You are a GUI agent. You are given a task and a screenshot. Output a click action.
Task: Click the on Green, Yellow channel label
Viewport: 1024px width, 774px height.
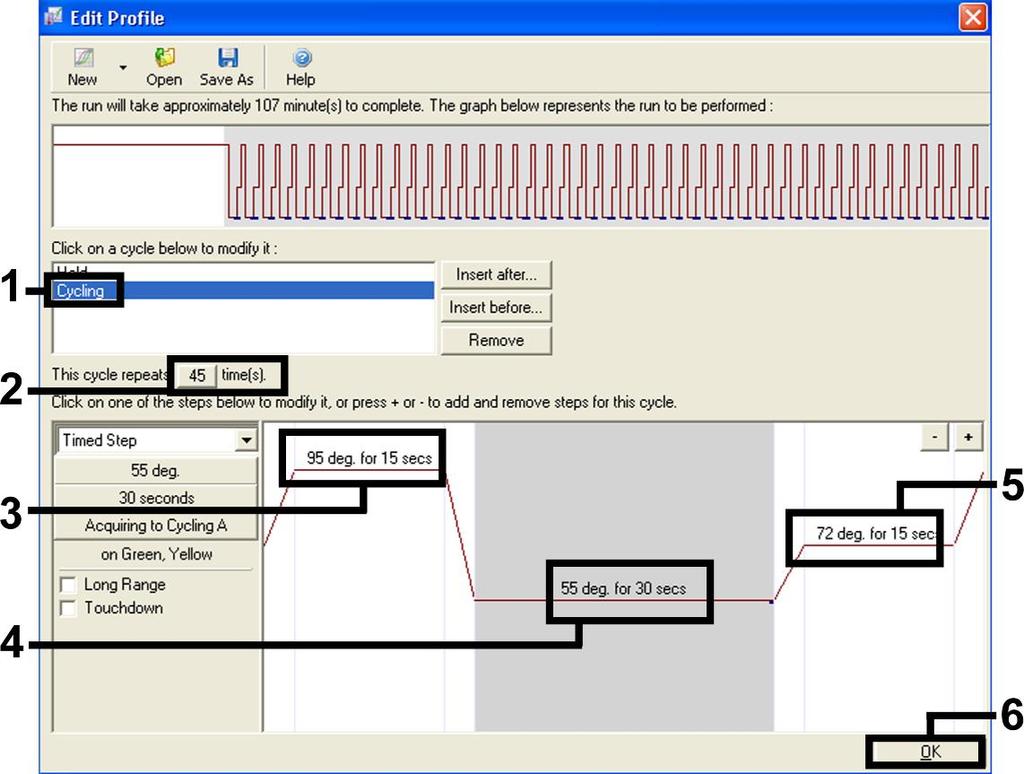click(156, 554)
